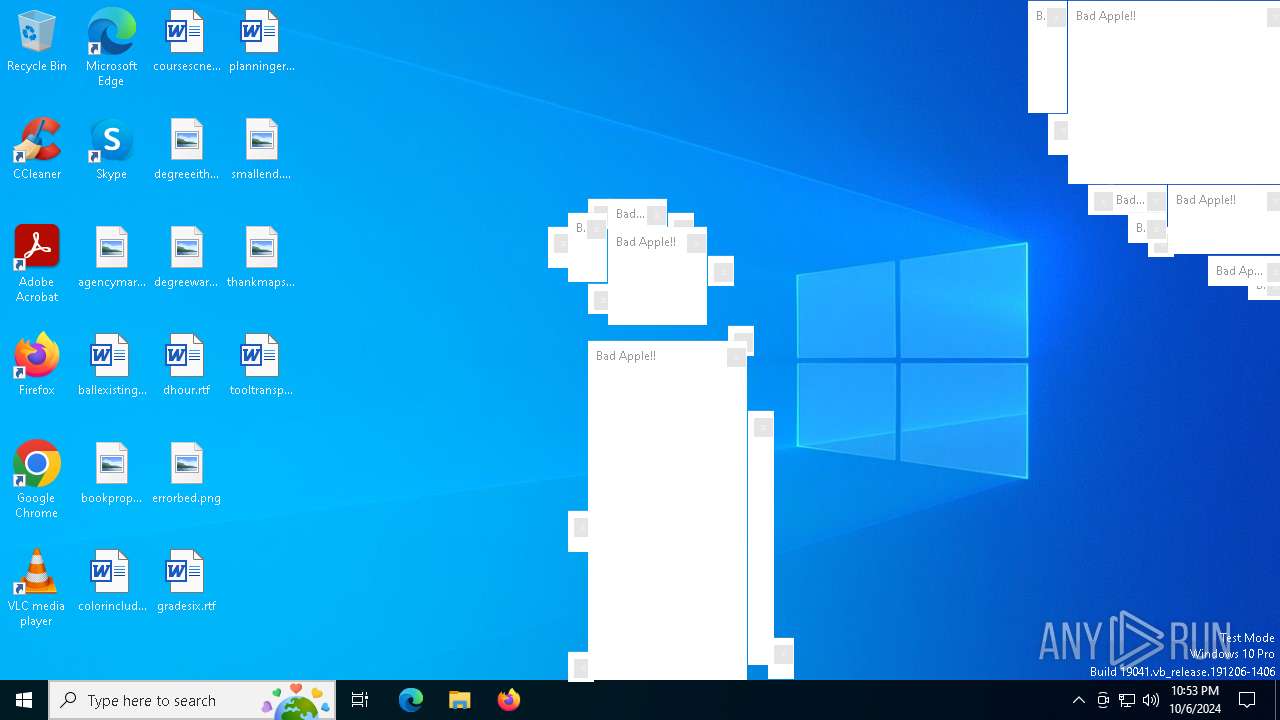
Task: Select the bookprop... image file
Action: pyautogui.click(x=111, y=474)
